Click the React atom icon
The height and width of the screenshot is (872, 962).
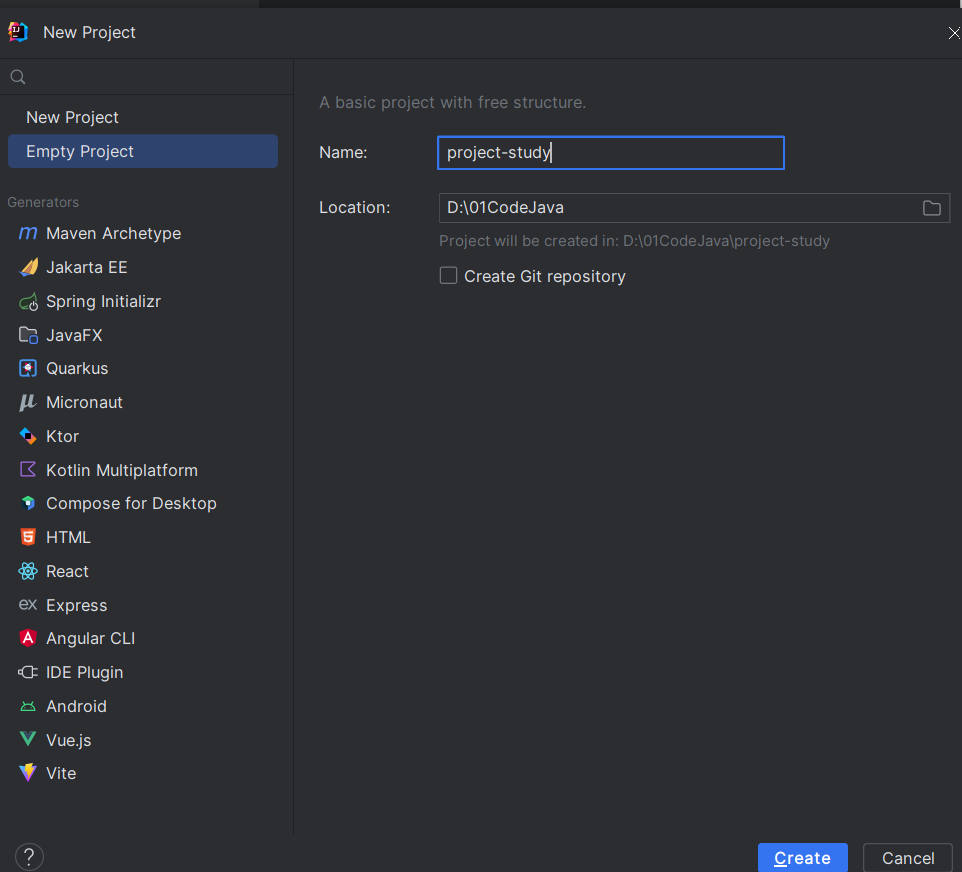[x=28, y=571]
